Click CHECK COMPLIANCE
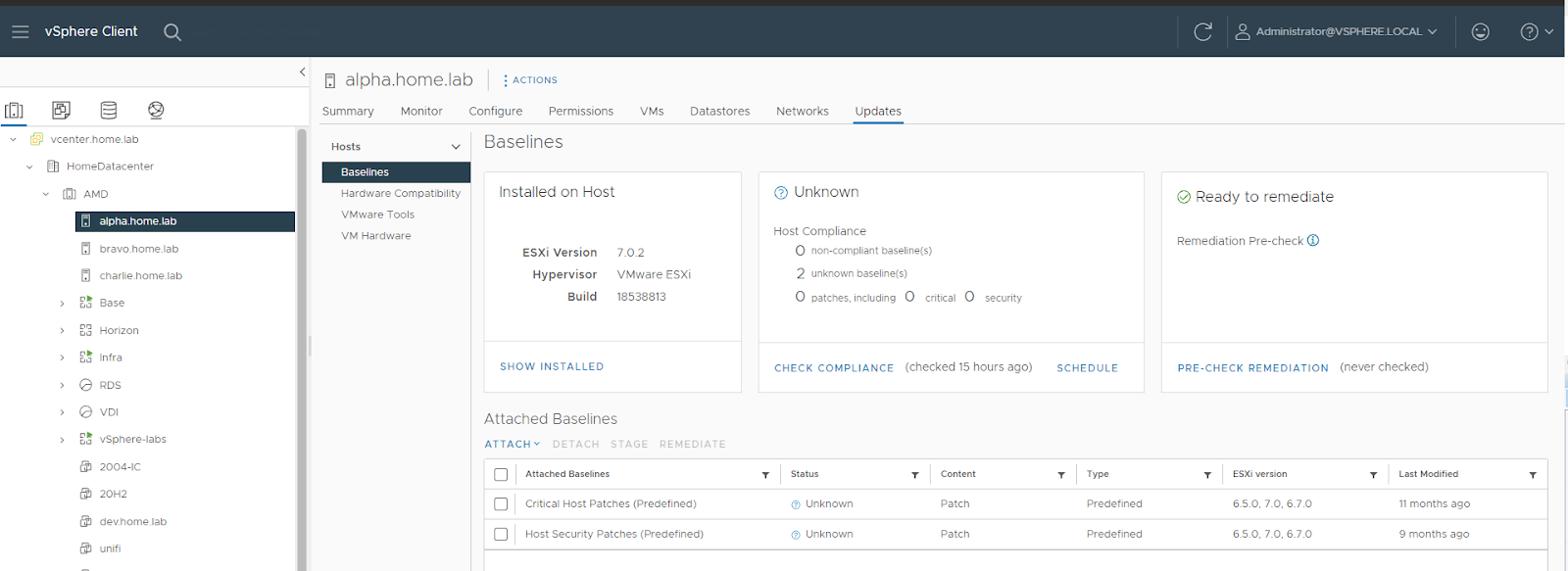 pyautogui.click(x=834, y=368)
